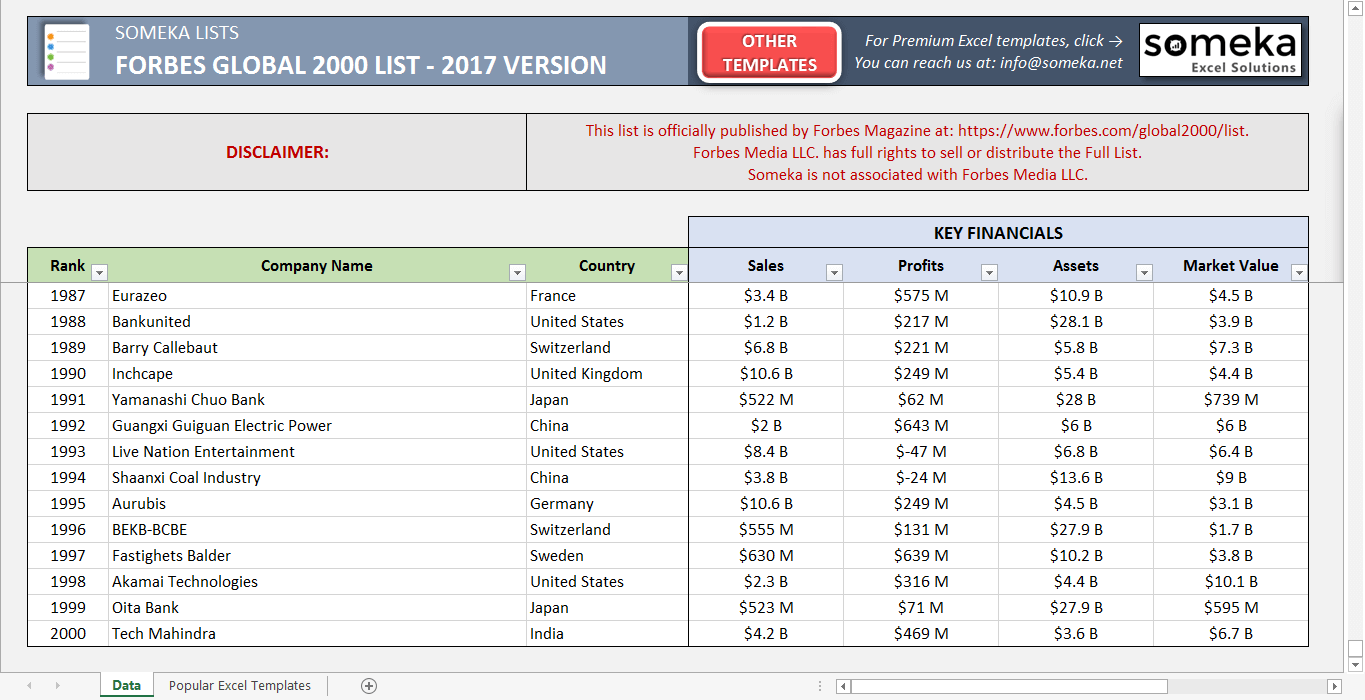Select the Fastighets Balder cell

pos(317,556)
